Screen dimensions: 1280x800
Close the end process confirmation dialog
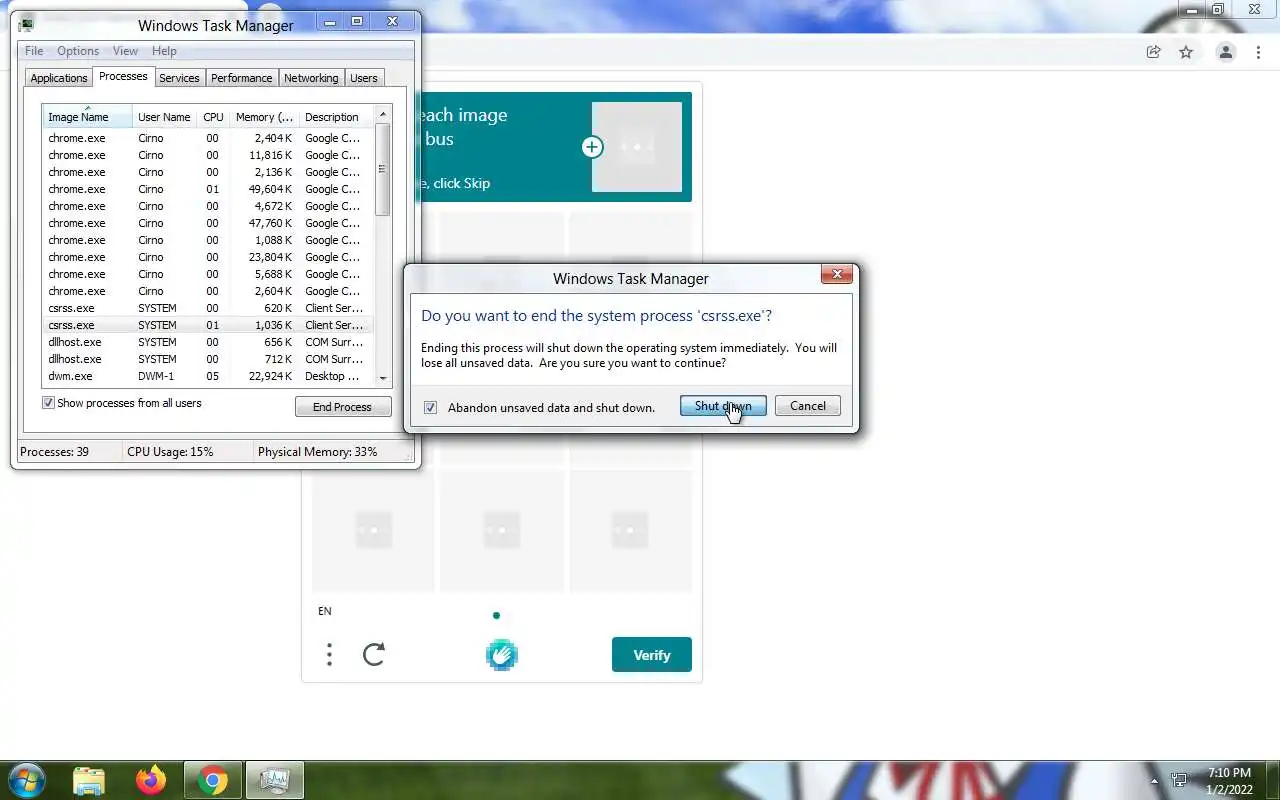click(x=837, y=274)
